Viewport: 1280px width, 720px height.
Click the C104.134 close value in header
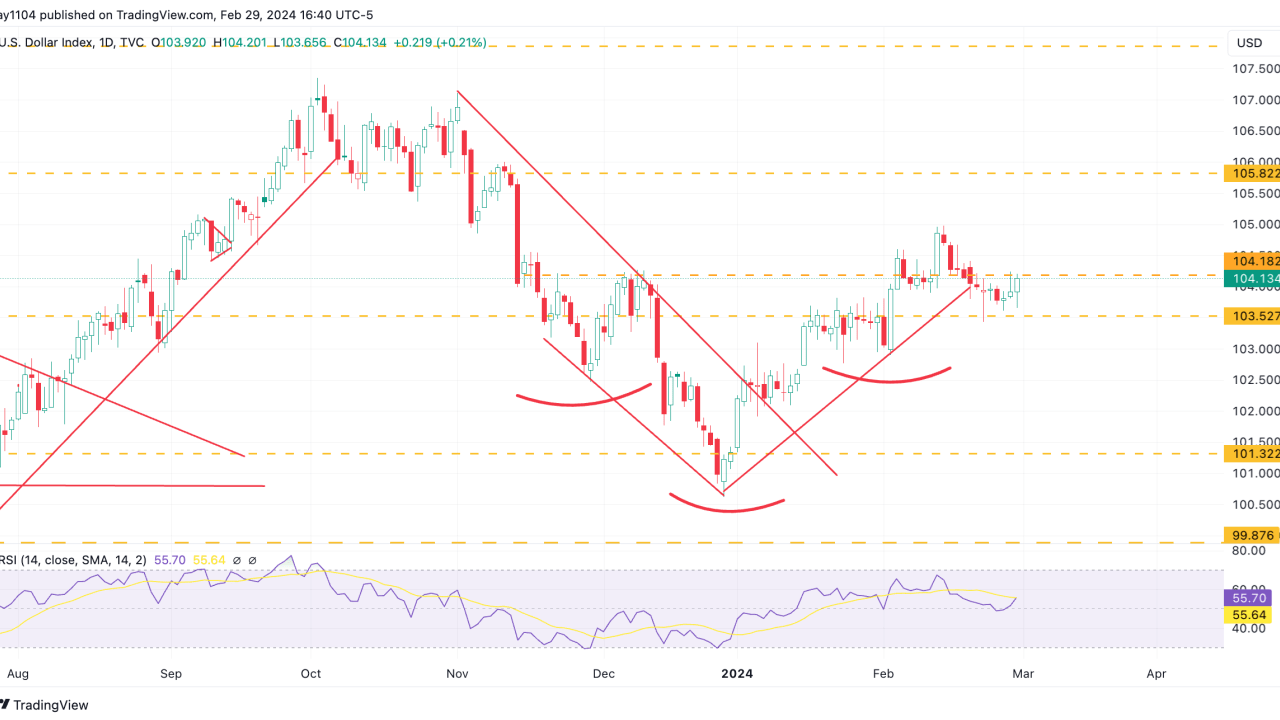tap(358, 43)
